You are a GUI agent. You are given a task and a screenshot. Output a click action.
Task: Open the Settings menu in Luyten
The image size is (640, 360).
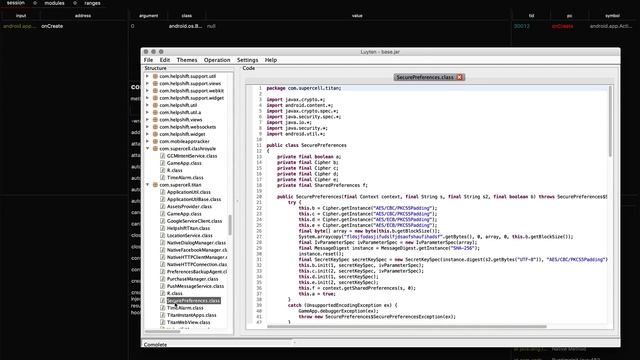point(247,60)
